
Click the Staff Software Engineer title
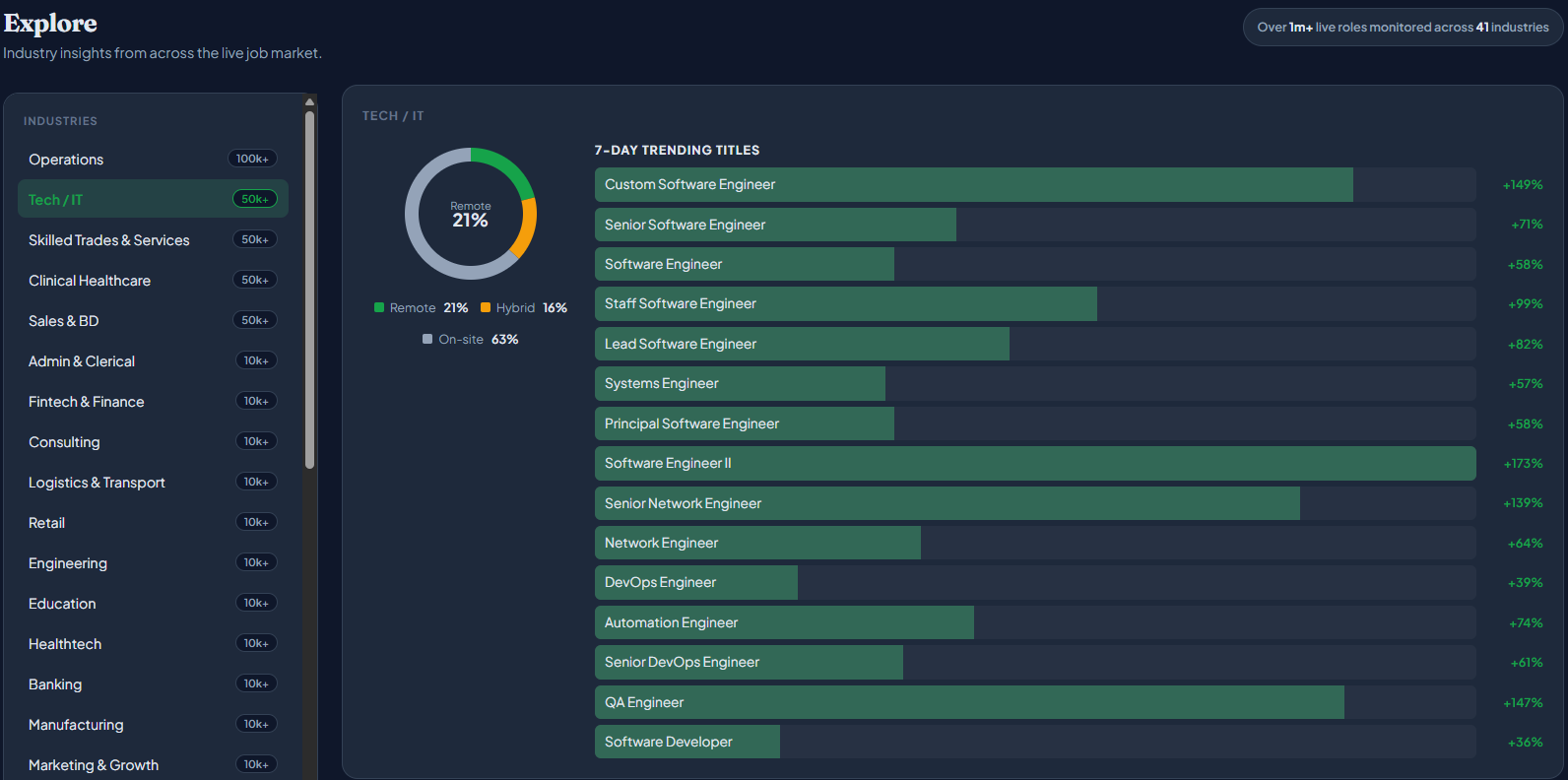pyautogui.click(x=681, y=303)
